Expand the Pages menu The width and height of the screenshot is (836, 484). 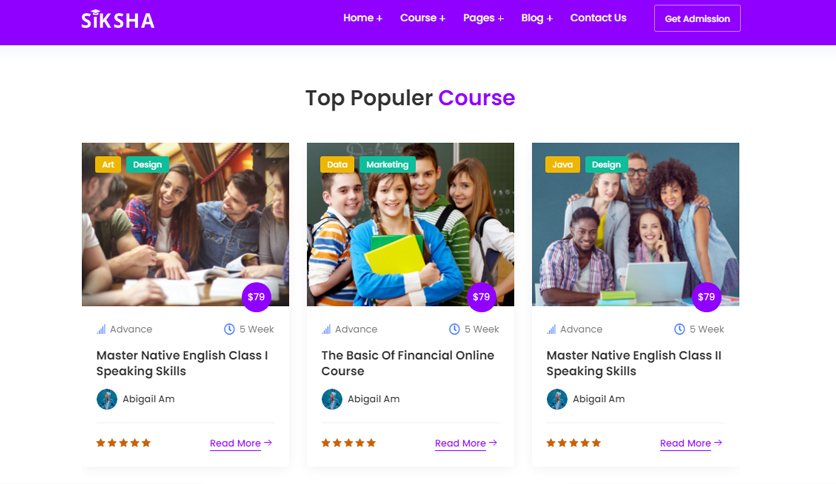(483, 18)
